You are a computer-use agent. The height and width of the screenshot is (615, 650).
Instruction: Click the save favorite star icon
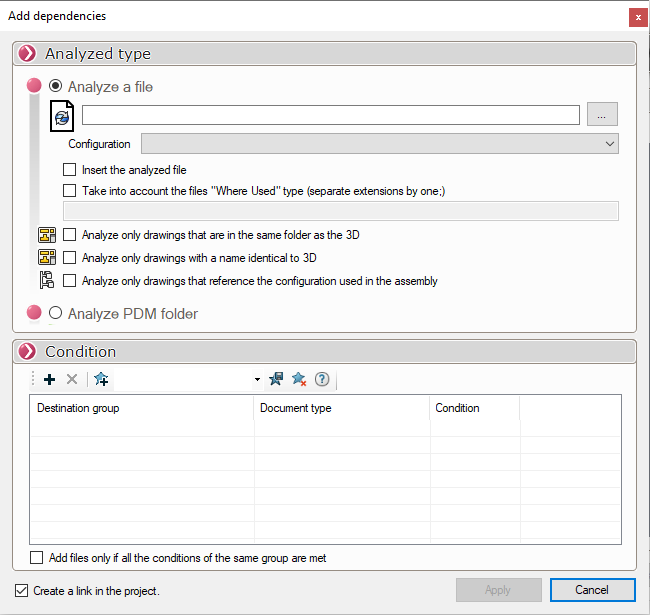tap(276, 380)
